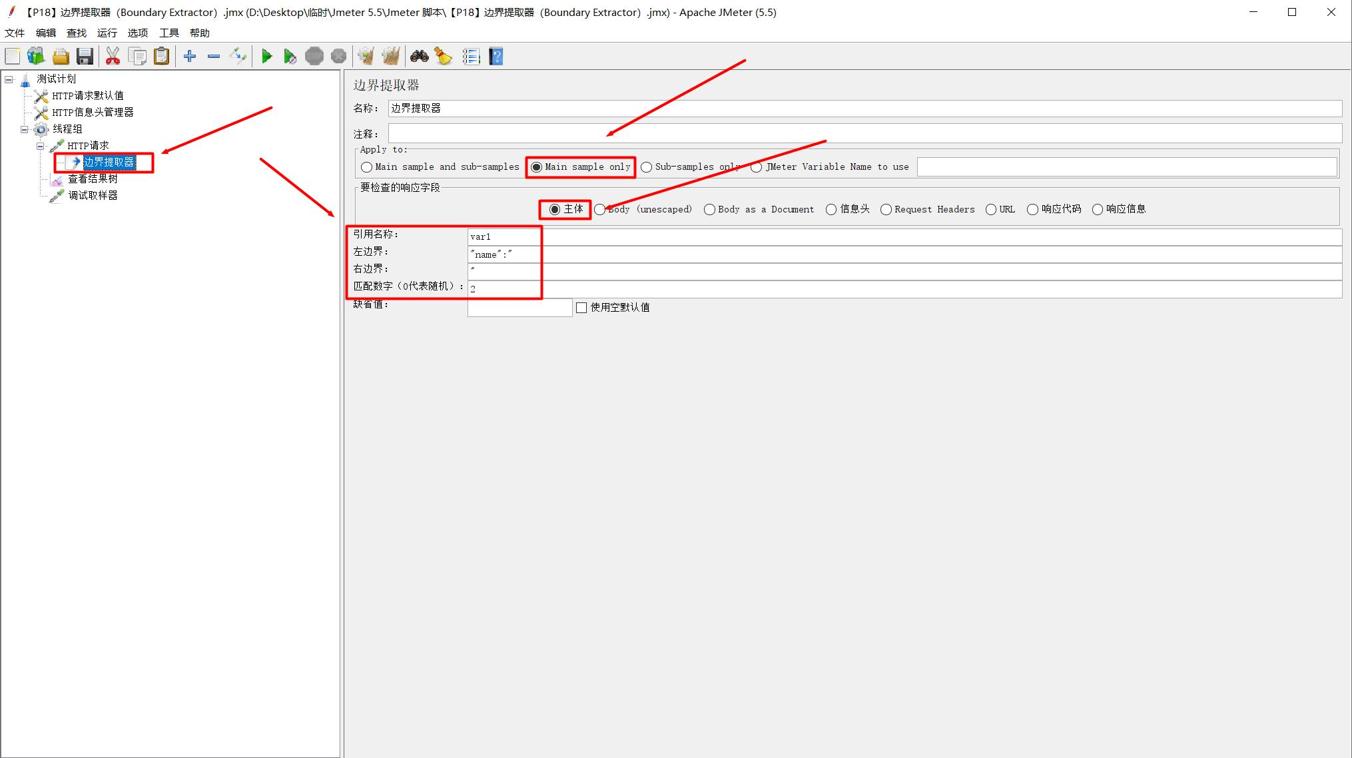Viewport: 1352px width, 758px height.
Task: Click the Paste clipboard icon
Action: point(161,57)
